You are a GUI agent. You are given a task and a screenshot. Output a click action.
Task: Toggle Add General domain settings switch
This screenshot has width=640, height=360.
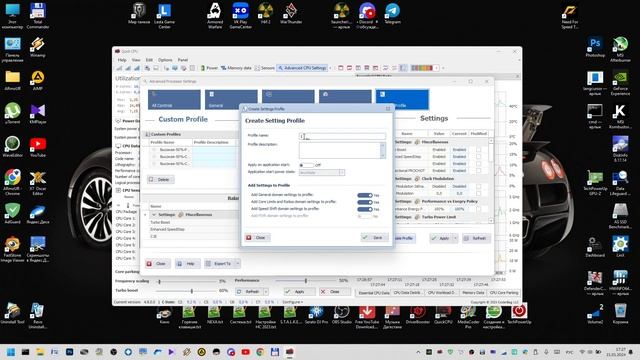click(364, 195)
